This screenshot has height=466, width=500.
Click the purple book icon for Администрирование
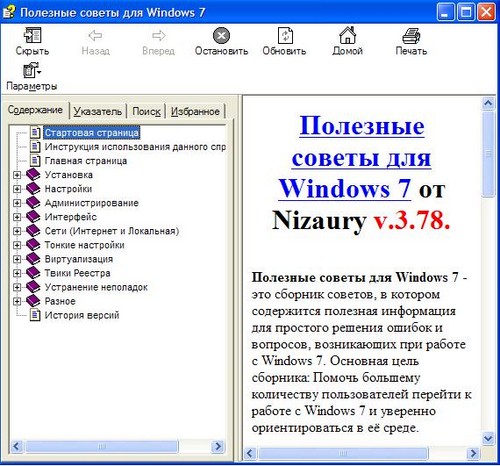[33, 203]
